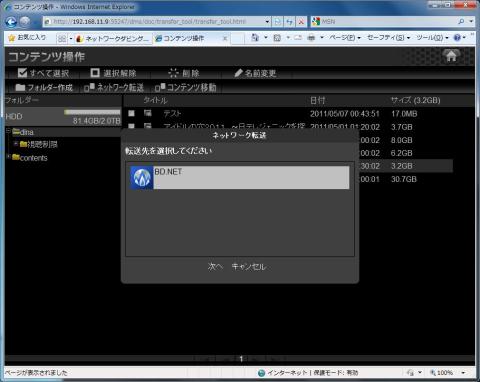The height and width of the screenshot is (382, 480).
Task: Close the コンテンツ操作 tab
Action: pyautogui.click(x=225, y=39)
